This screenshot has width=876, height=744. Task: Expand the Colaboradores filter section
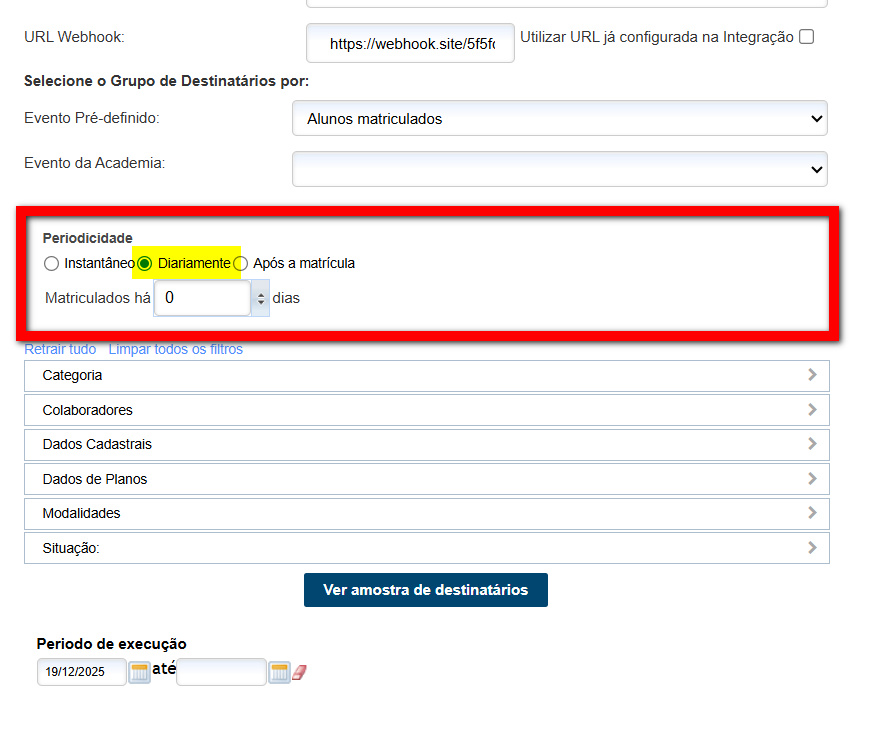pos(426,410)
